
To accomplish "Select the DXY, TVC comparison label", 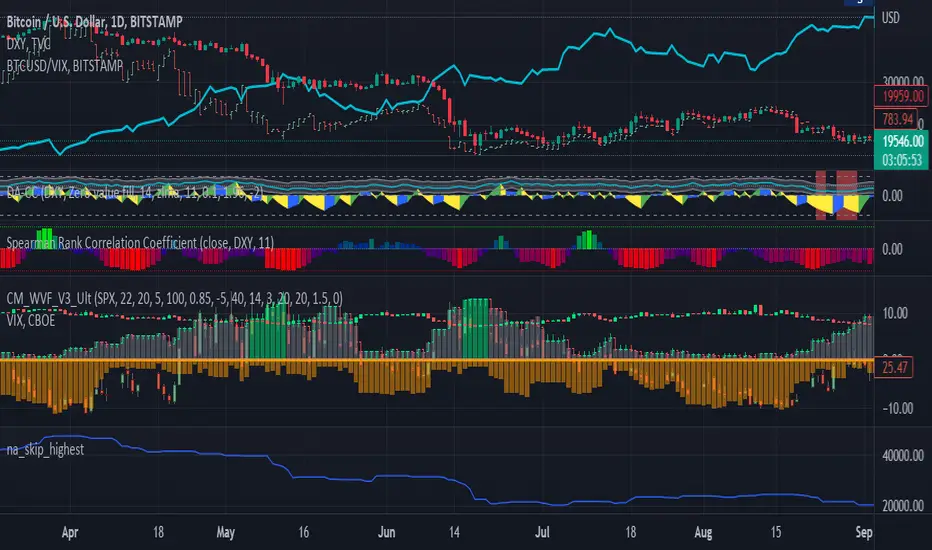I will pyautogui.click(x=29, y=43).
